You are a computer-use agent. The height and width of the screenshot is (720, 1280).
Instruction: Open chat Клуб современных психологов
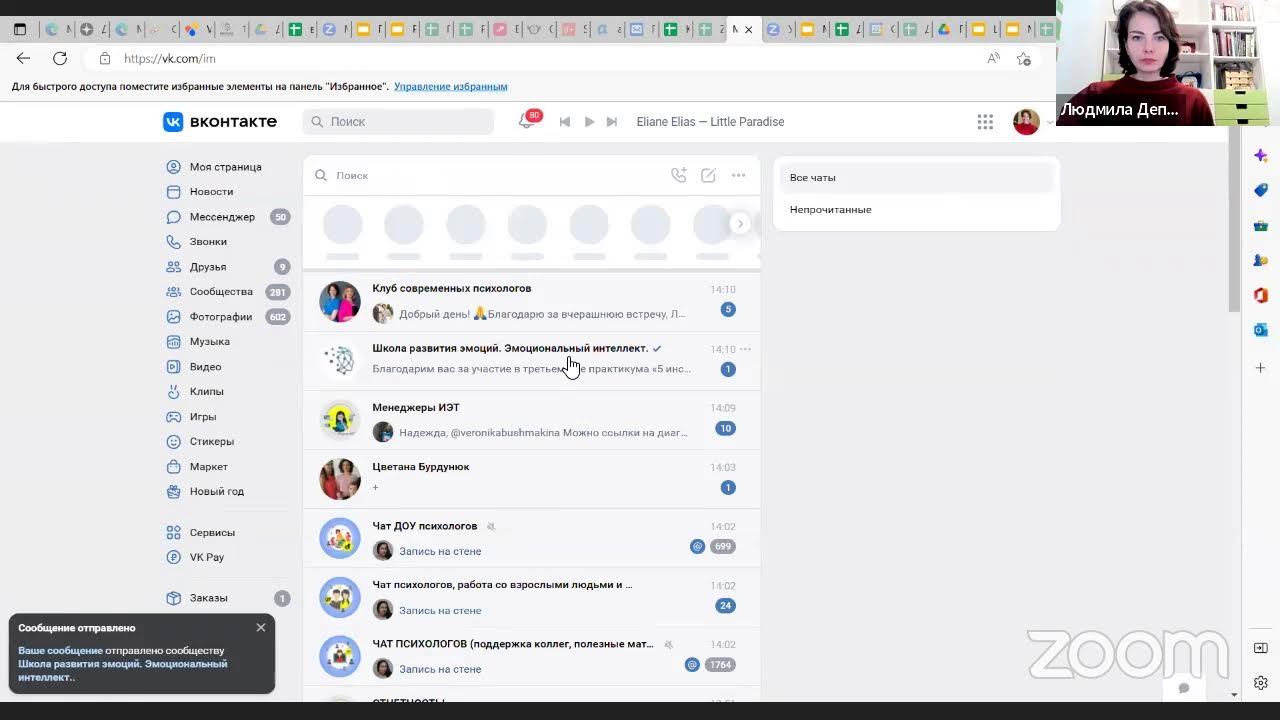[x=531, y=301]
